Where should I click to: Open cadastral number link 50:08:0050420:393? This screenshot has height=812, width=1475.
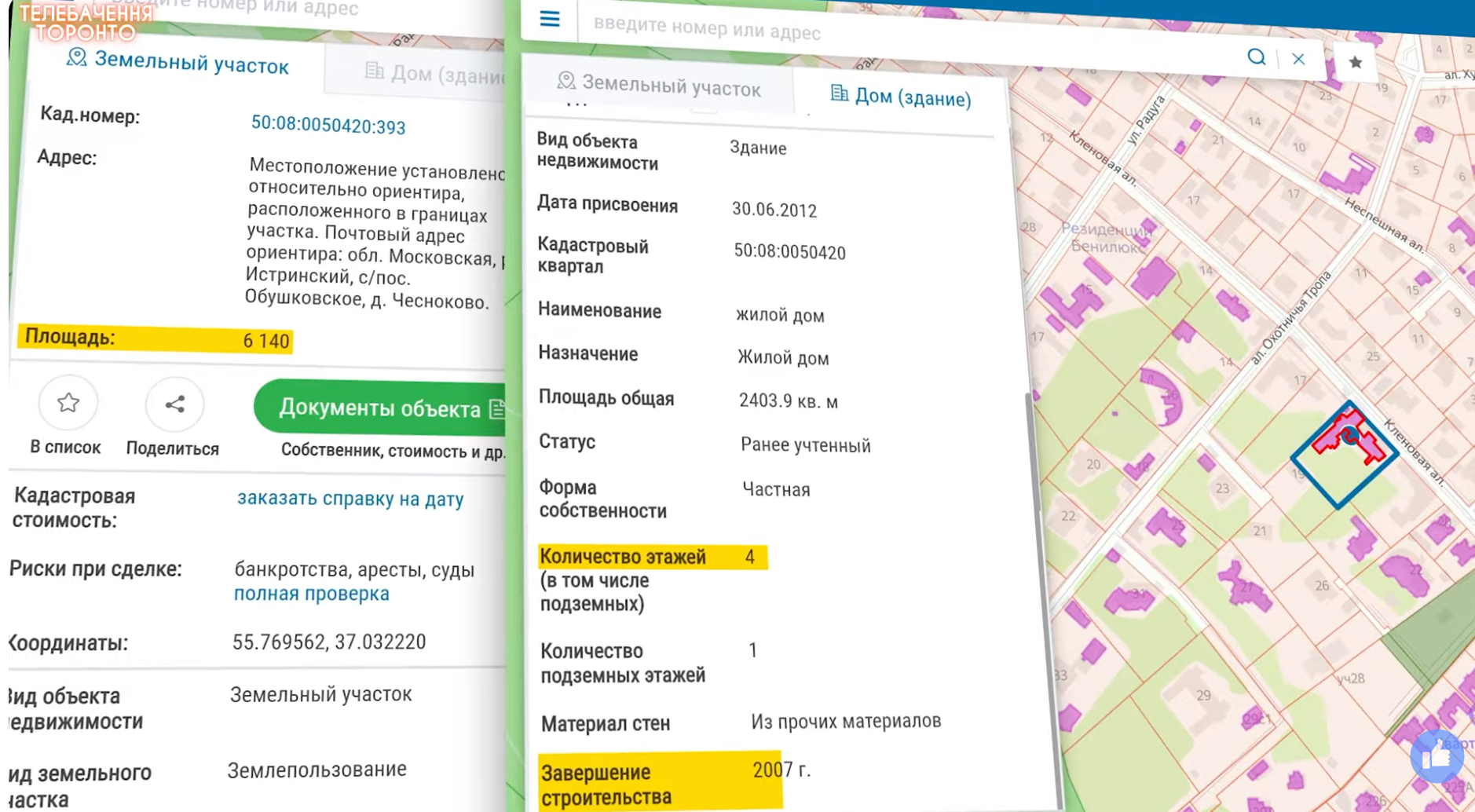(x=328, y=126)
